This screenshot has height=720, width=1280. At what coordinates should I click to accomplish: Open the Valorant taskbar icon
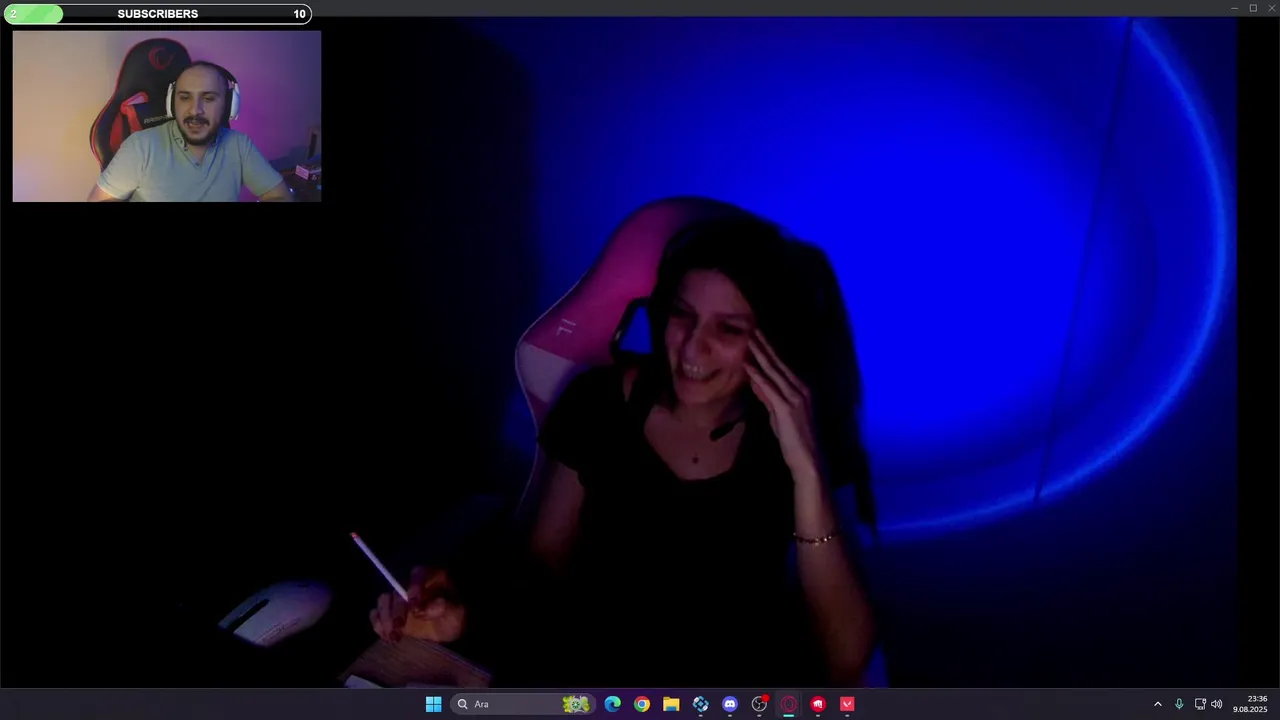click(x=847, y=704)
